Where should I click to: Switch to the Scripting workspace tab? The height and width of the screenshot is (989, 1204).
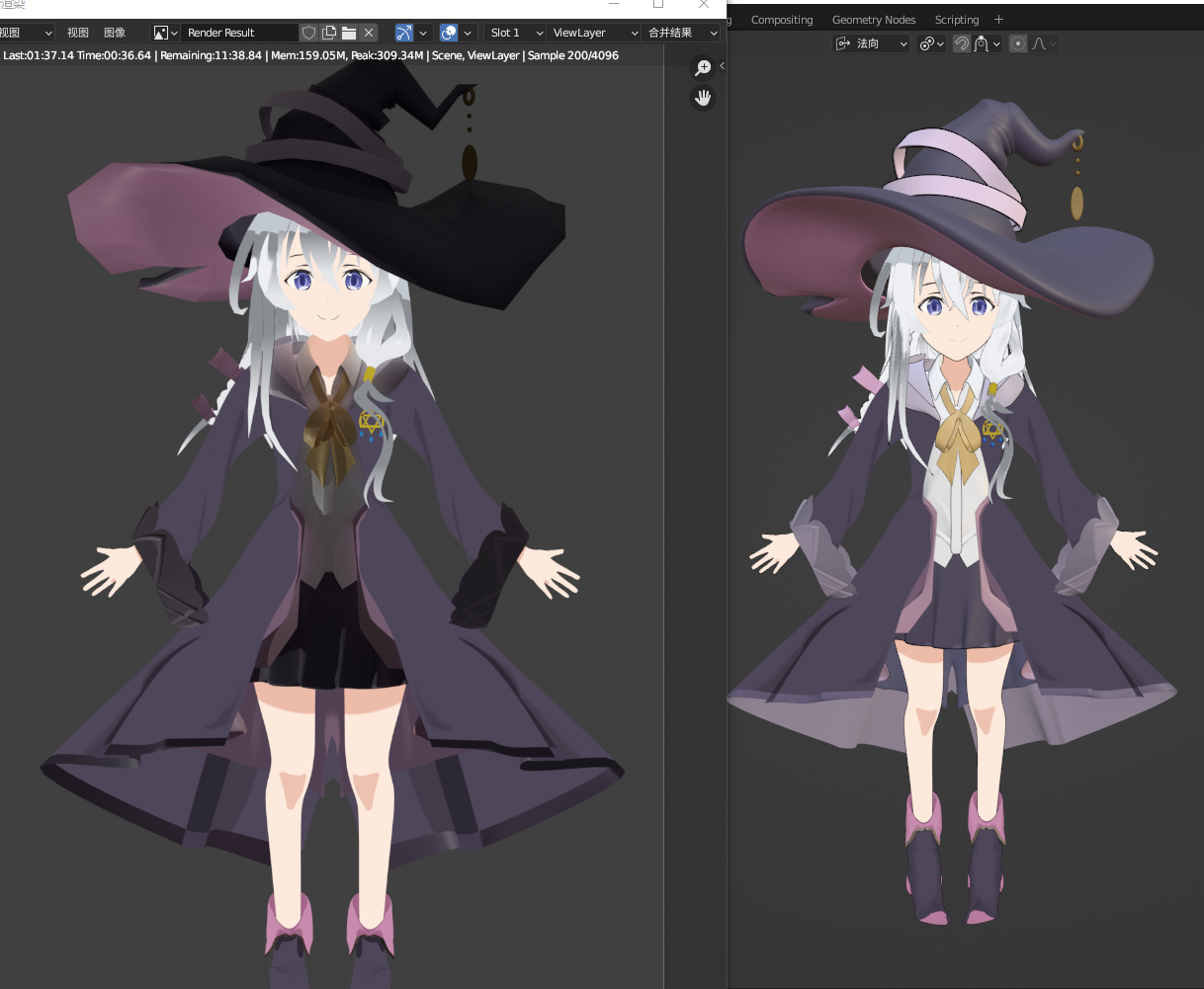tap(957, 20)
